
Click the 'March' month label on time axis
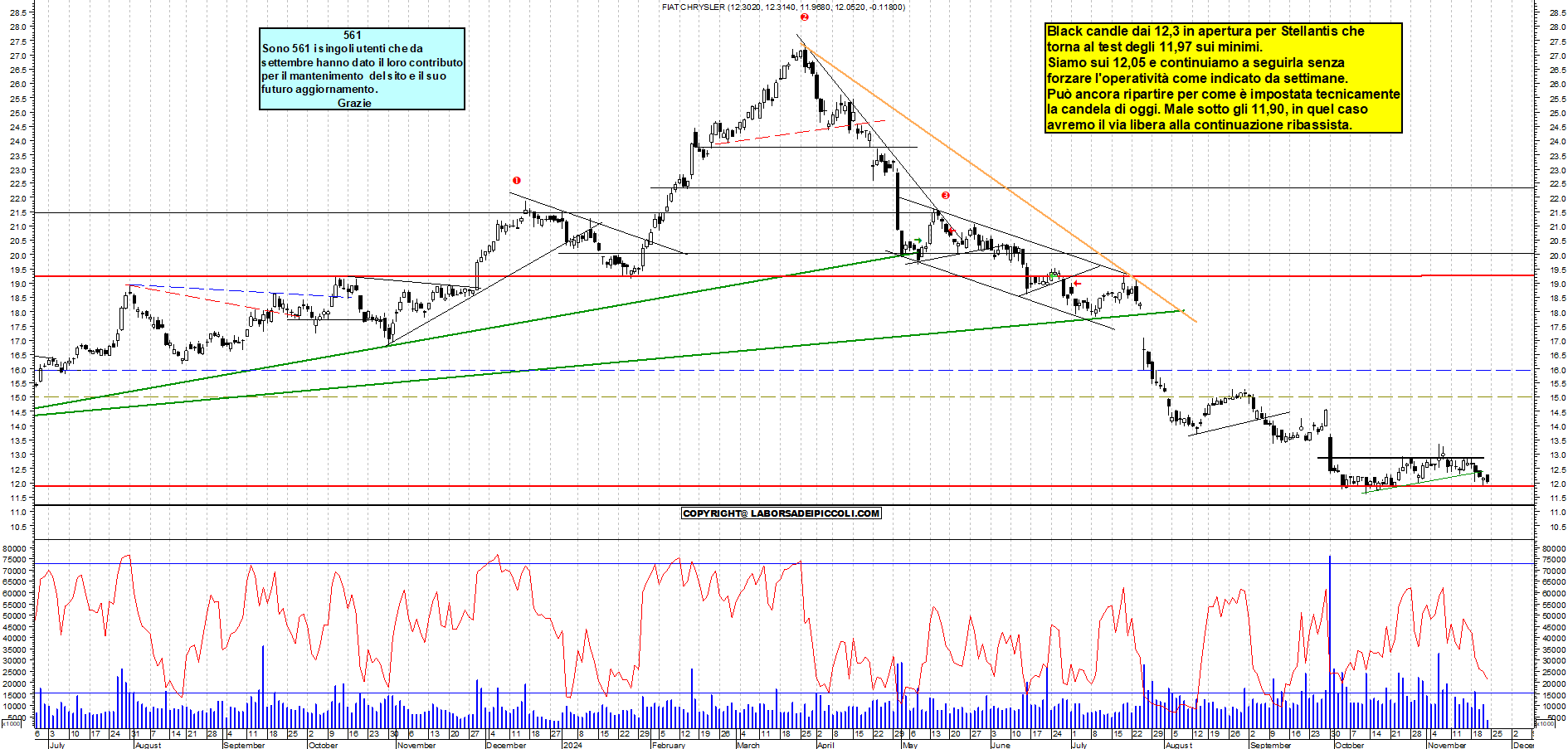pos(748,745)
